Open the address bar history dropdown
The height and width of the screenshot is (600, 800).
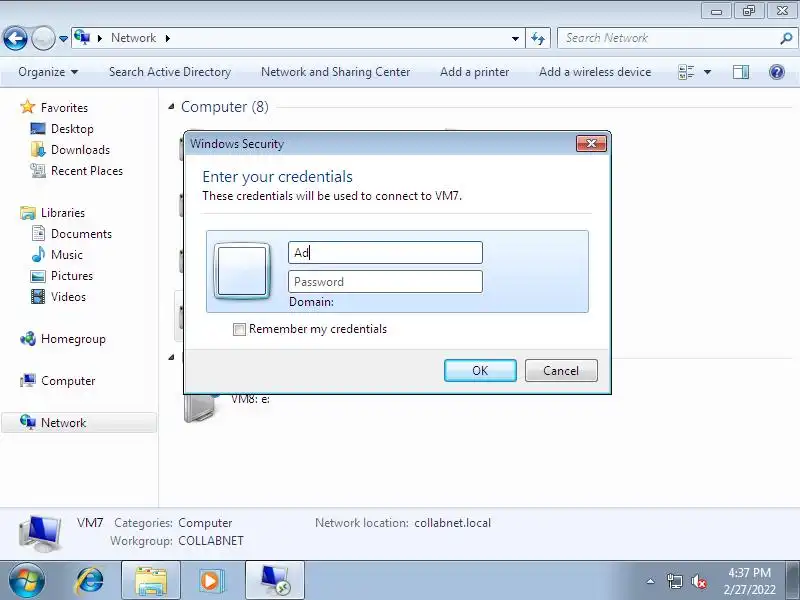(x=515, y=38)
